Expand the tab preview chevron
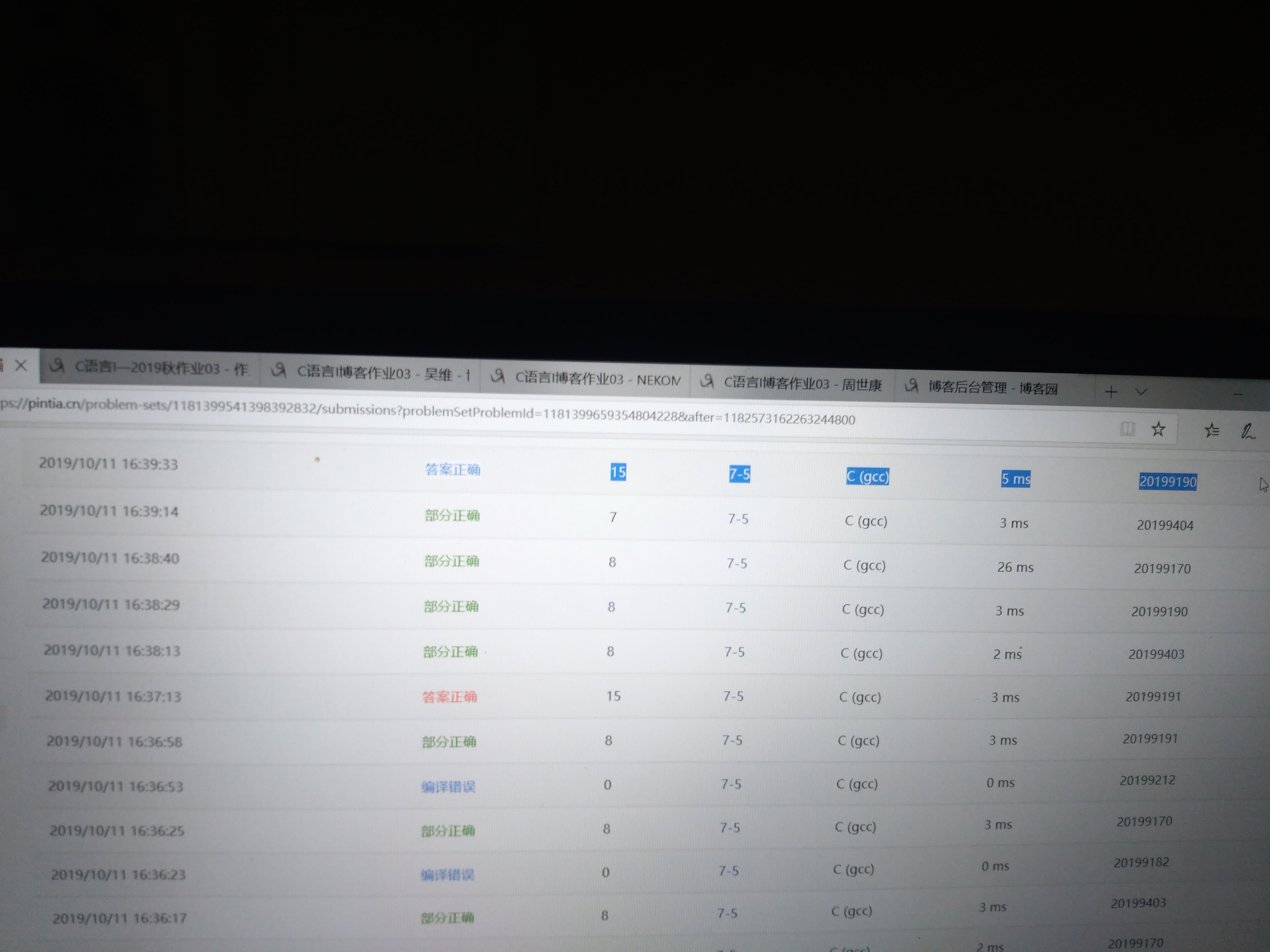Viewport: 1270px width, 952px height. [1141, 392]
